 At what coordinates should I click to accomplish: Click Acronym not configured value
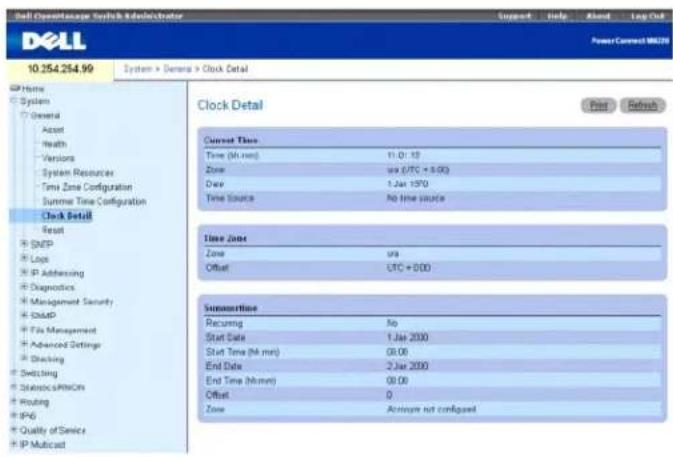pyautogui.click(x=432, y=409)
